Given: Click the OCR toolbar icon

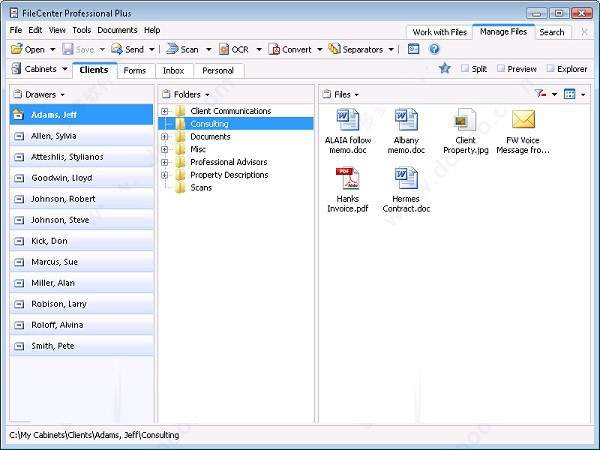Looking at the screenshot, I should [223, 49].
